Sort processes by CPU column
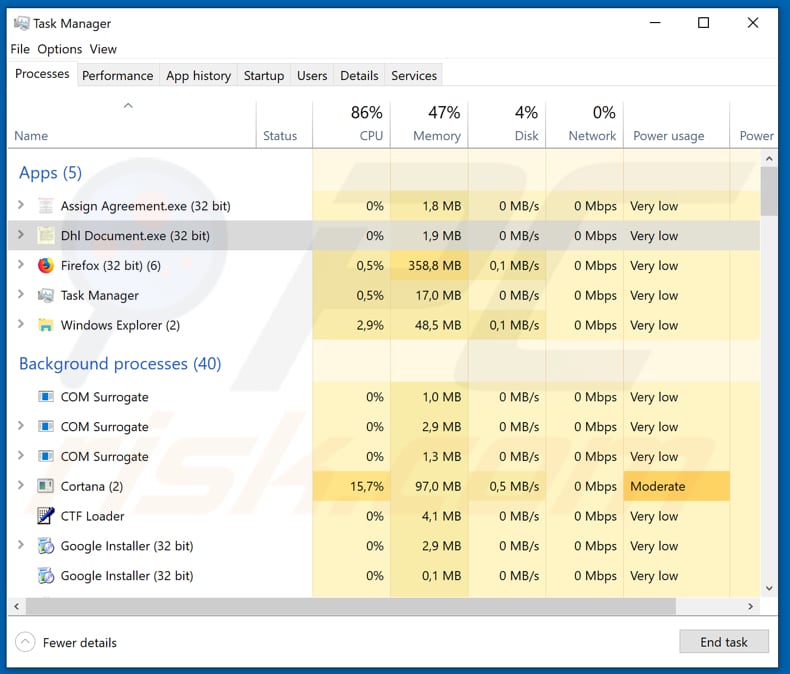The image size is (790, 674). [351, 124]
